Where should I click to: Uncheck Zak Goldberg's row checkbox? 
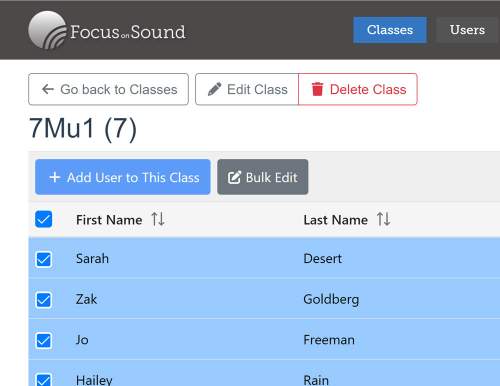44,300
